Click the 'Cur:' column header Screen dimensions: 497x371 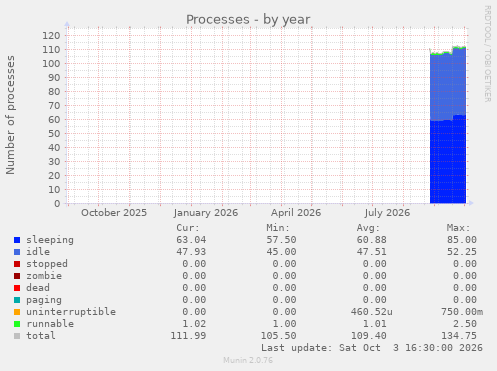188,228
